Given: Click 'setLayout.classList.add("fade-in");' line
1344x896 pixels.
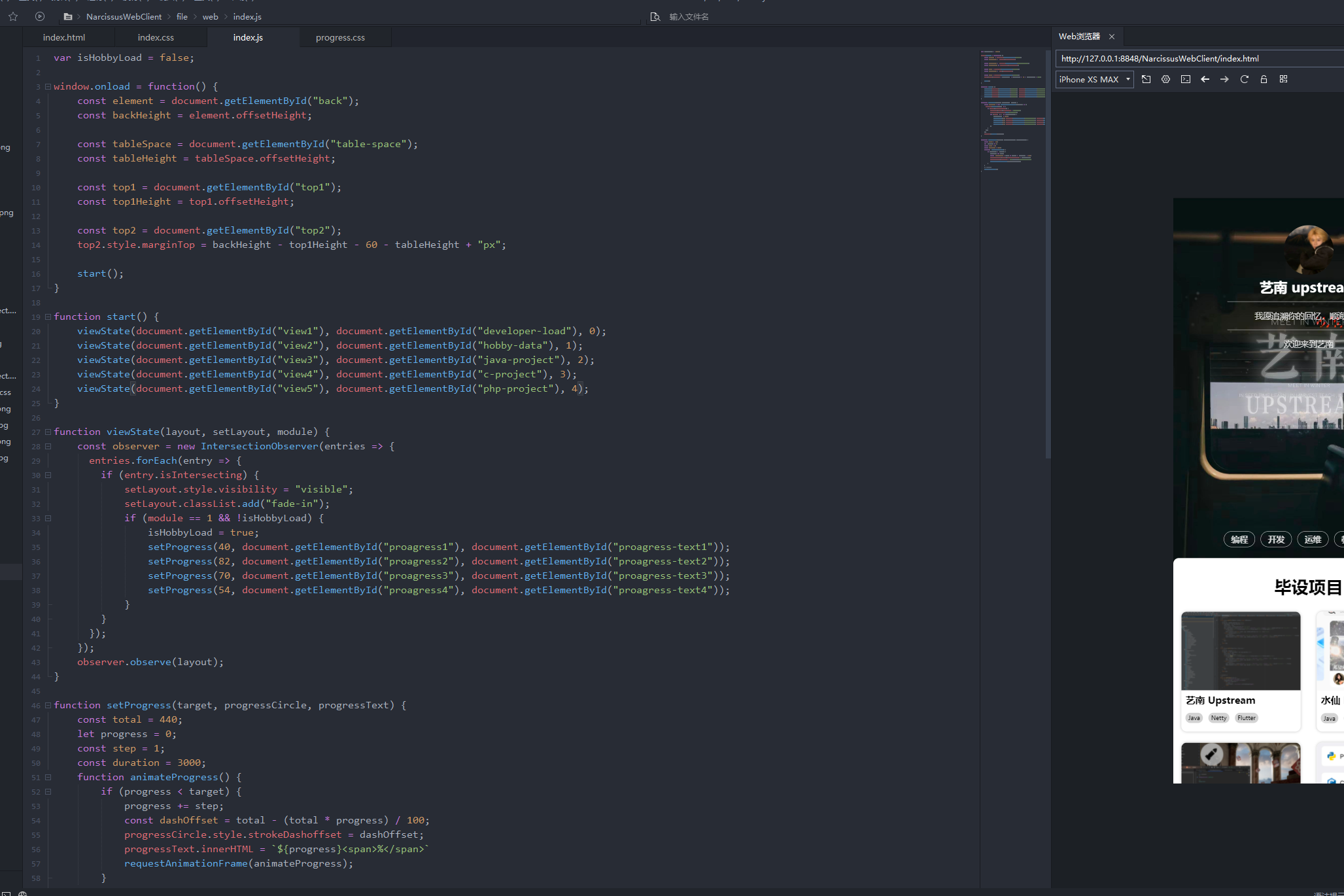Looking at the screenshot, I should click(227, 504).
